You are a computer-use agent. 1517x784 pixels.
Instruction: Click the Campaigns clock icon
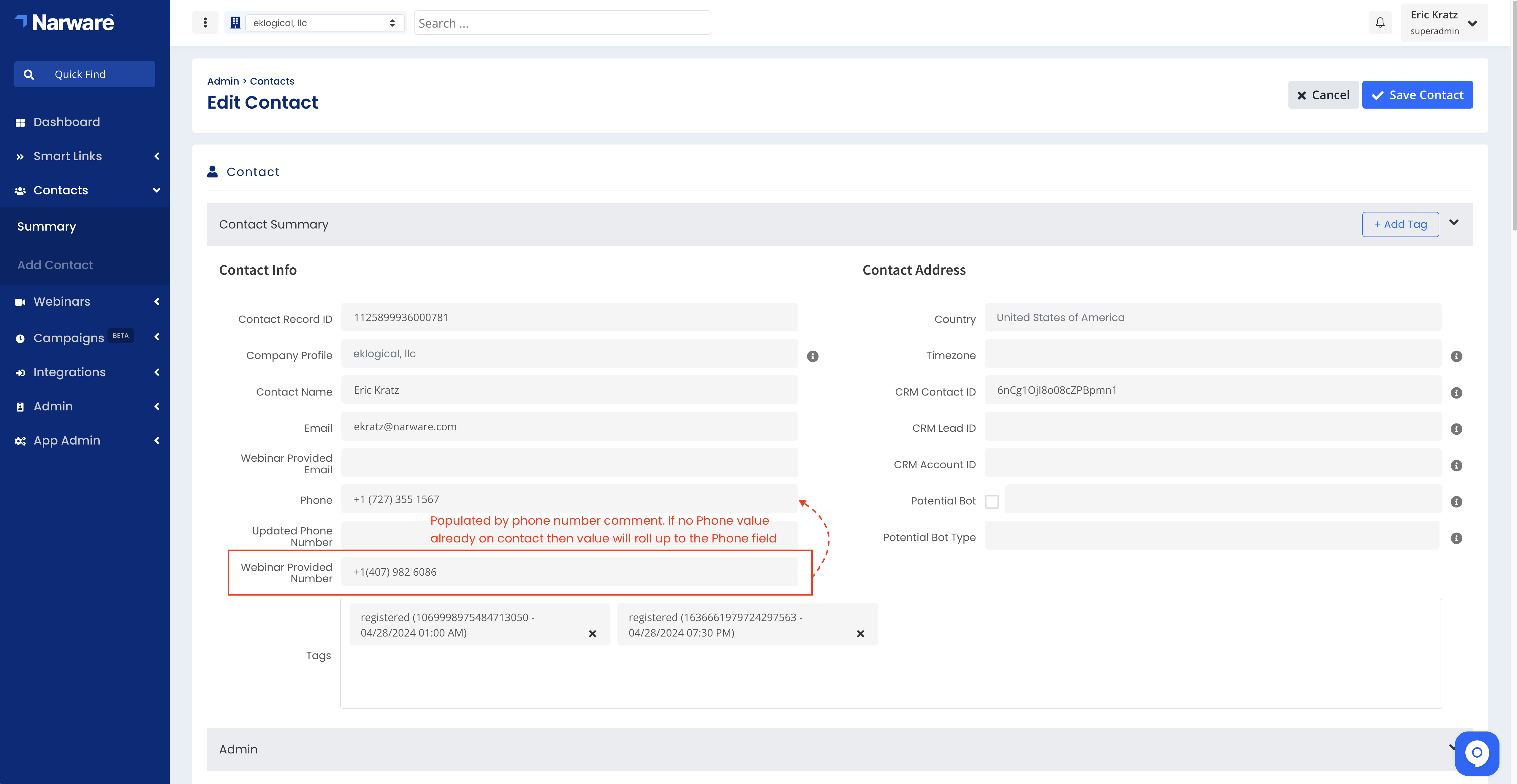(20, 339)
